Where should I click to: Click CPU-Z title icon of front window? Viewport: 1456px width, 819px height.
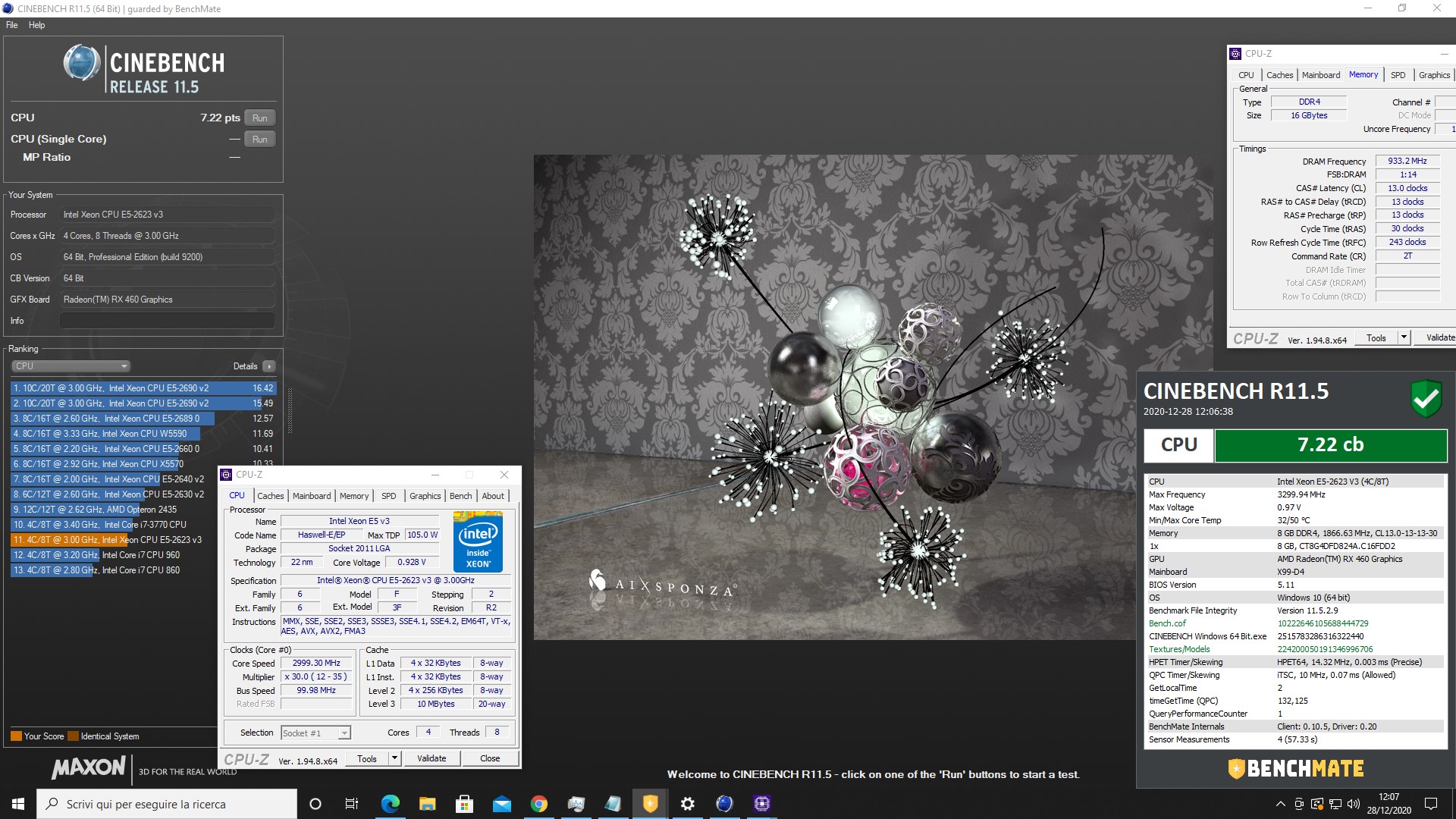click(x=226, y=475)
